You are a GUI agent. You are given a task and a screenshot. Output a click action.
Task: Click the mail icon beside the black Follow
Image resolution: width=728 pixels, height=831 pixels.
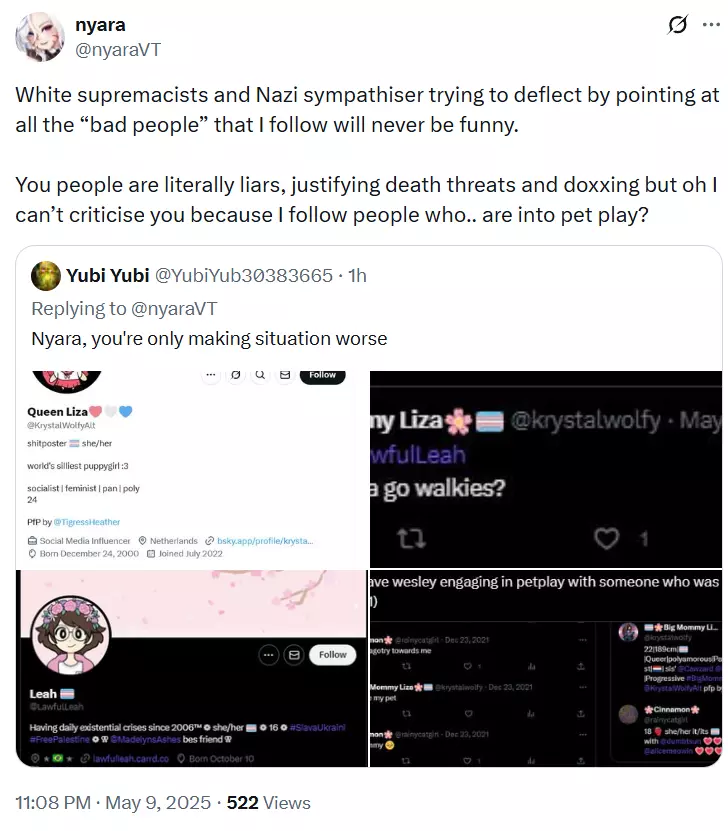[285, 375]
